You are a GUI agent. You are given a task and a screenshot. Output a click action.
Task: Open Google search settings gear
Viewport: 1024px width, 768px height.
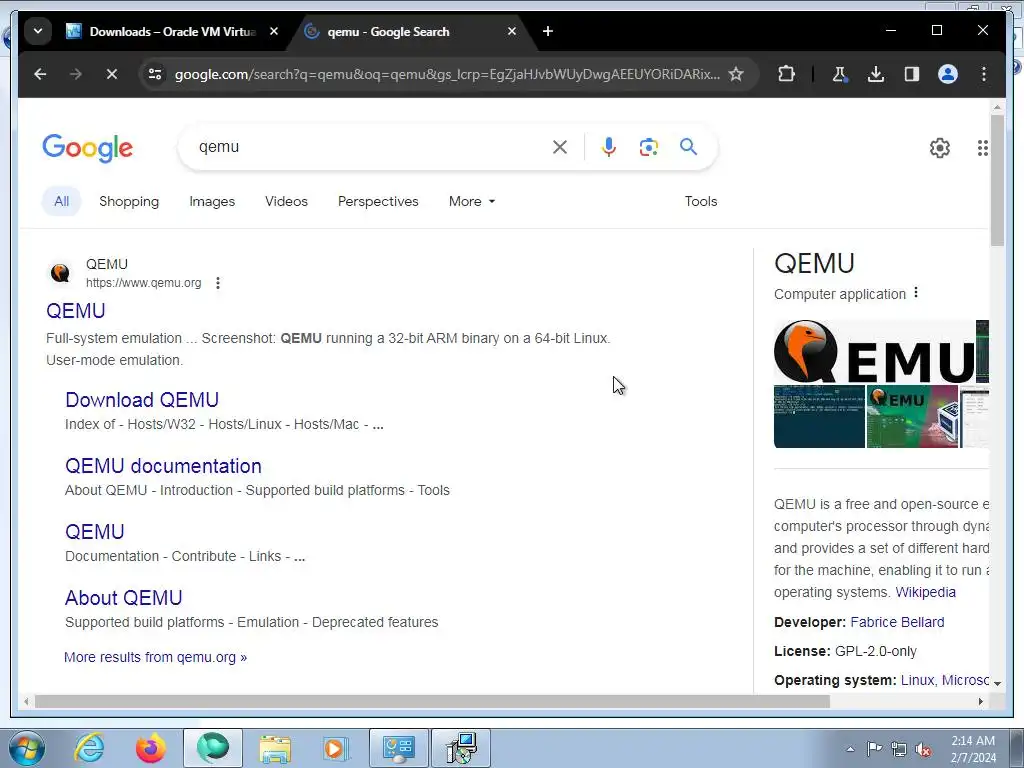(x=940, y=148)
